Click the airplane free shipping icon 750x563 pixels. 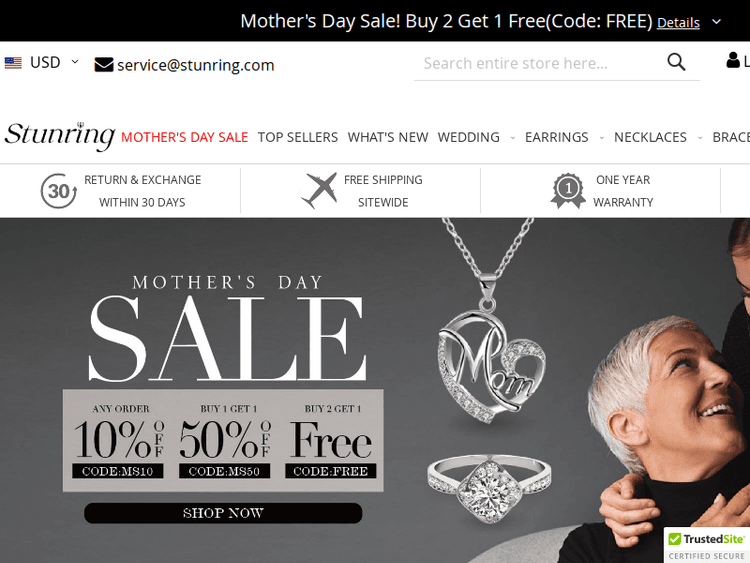click(319, 191)
